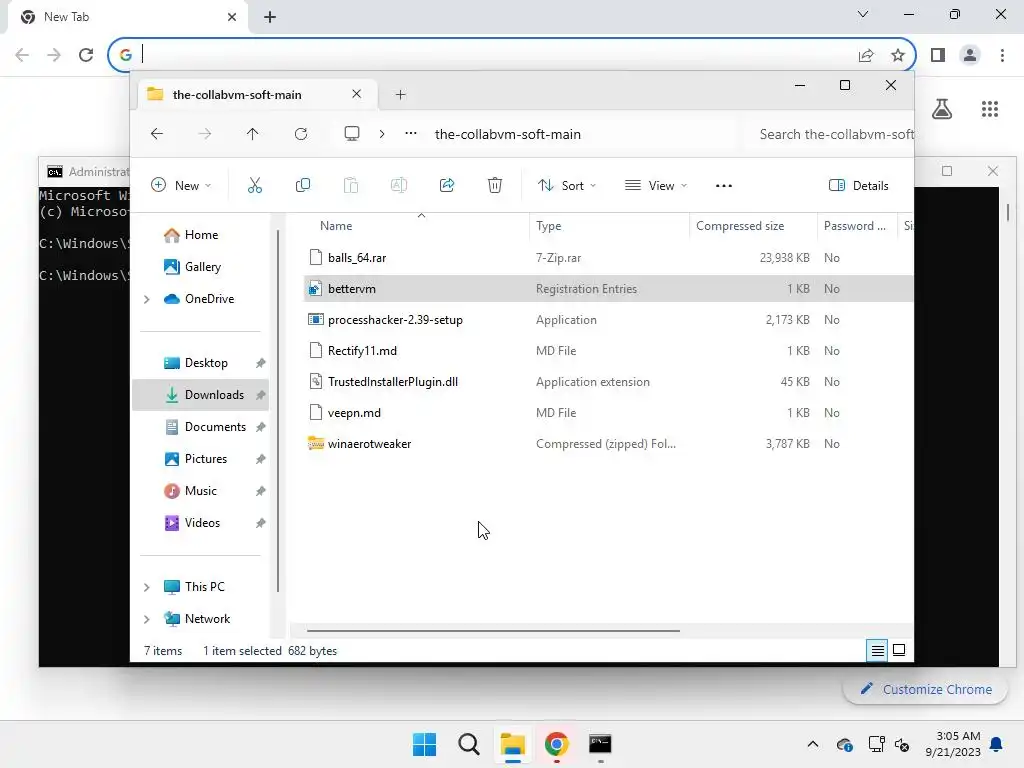1024x768 pixels.
Task: Add a new File Explorer tab
Action: click(x=400, y=95)
